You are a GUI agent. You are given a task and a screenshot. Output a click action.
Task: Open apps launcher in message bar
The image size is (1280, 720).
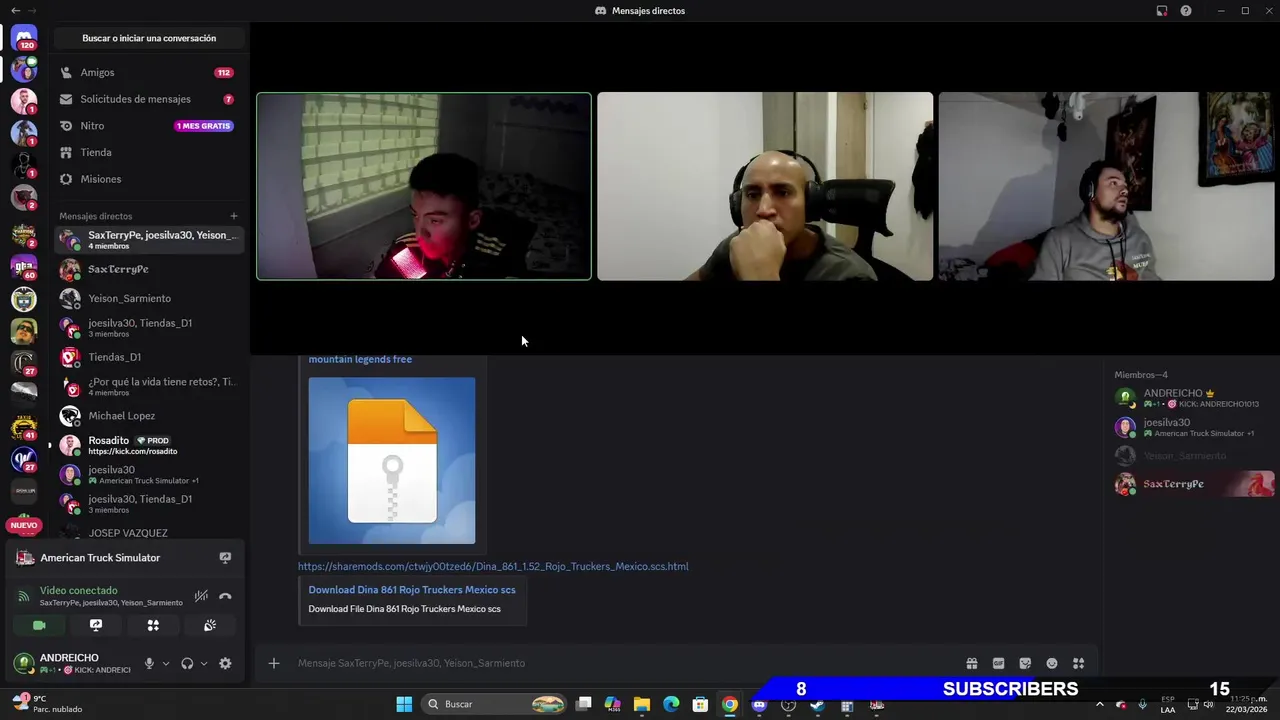pyautogui.click(x=1078, y=663)
